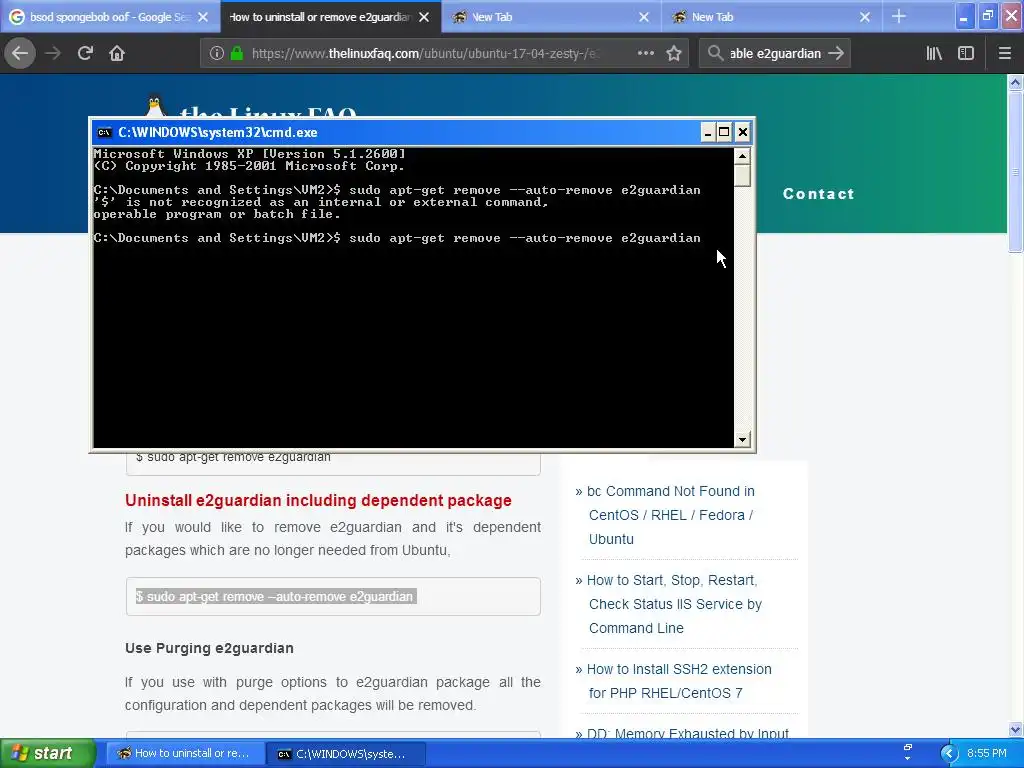Toggle the sidebar view icon
The image size is (1024, 768).
966,53
